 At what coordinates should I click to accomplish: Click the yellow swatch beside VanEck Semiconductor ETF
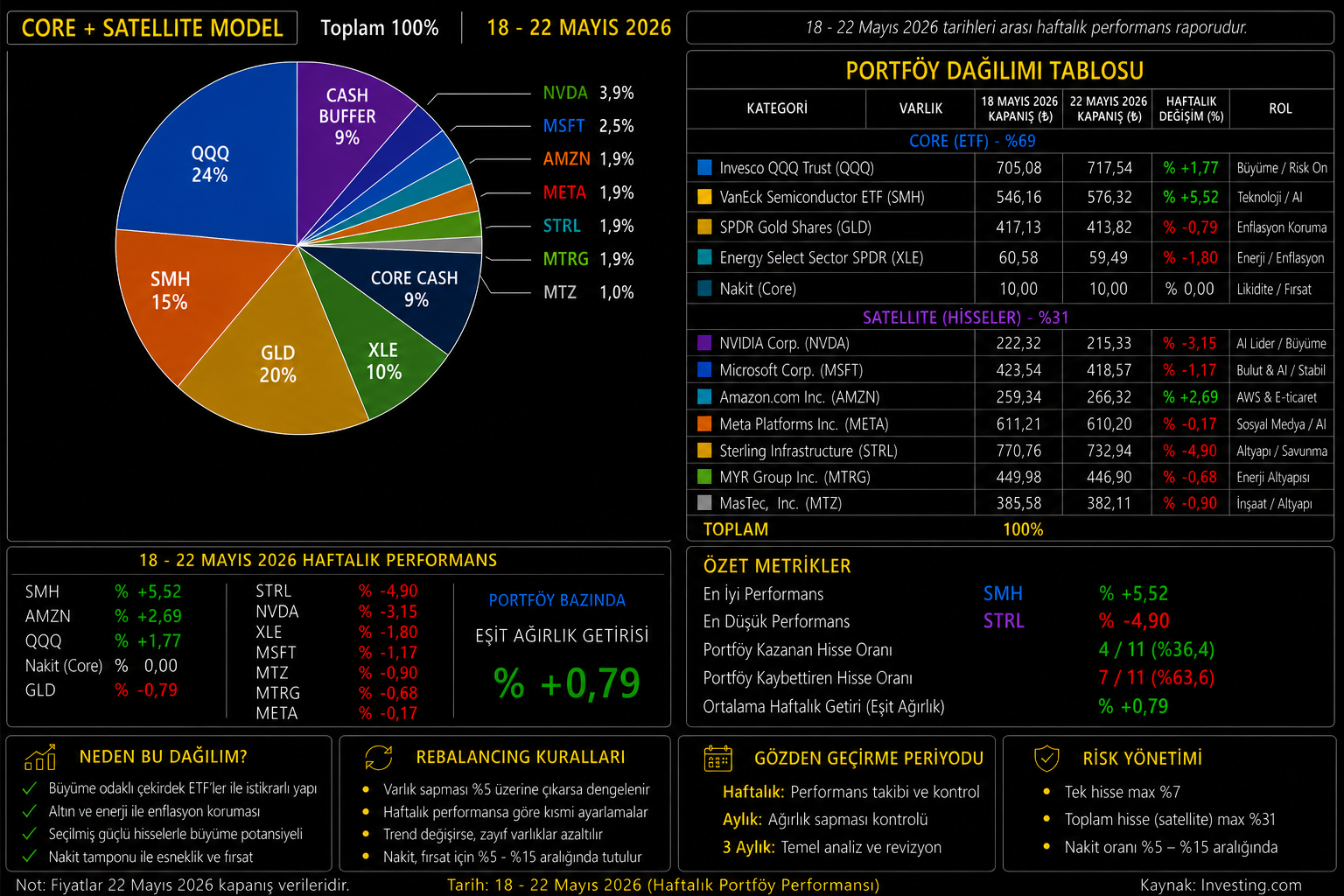704,197
